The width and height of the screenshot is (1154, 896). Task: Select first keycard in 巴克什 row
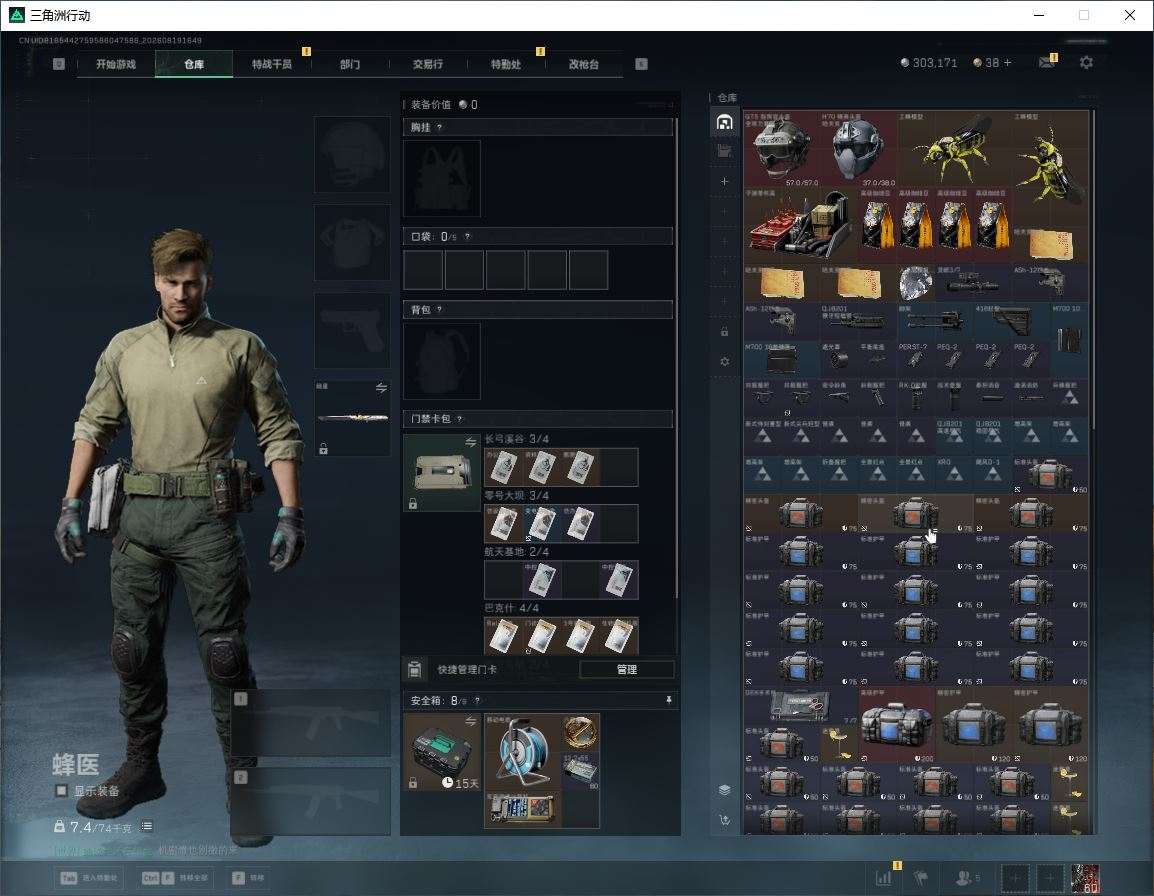coord(503,635)
